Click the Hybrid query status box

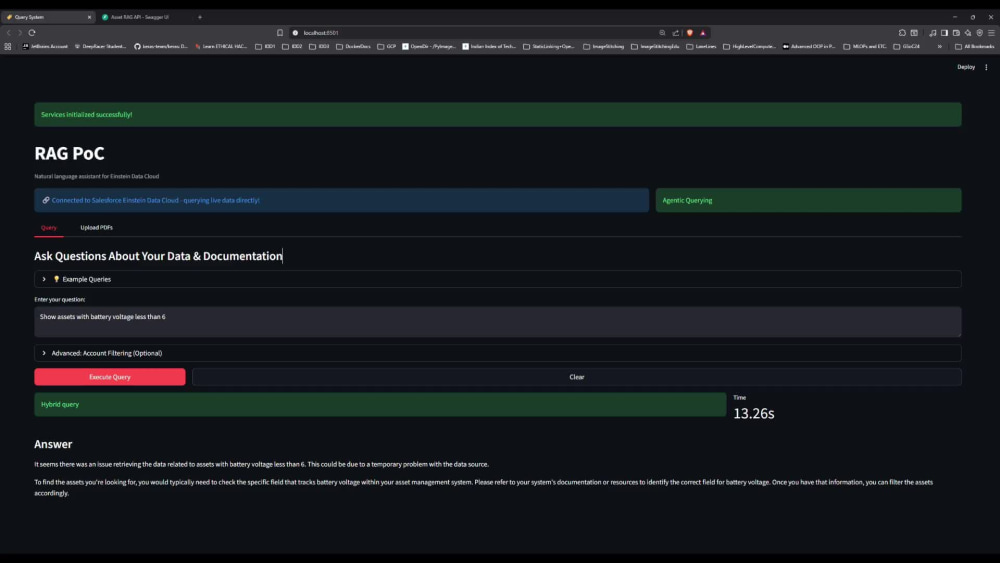tap(380, 404)
